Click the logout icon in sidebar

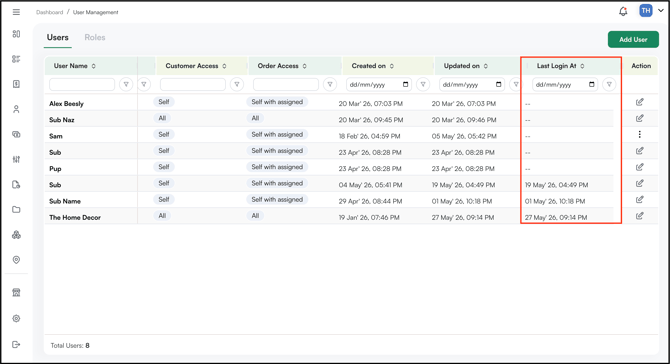16,344
